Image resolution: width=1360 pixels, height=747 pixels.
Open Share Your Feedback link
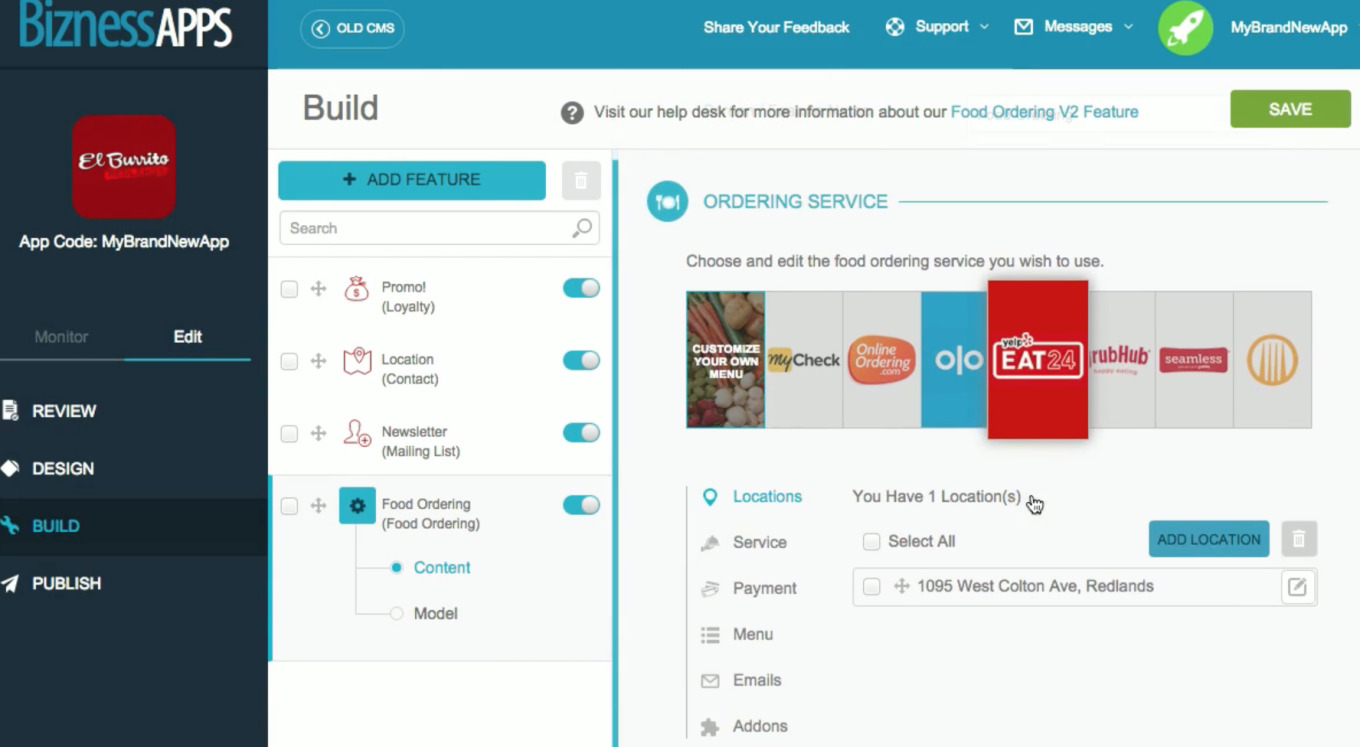click(776, 27)
